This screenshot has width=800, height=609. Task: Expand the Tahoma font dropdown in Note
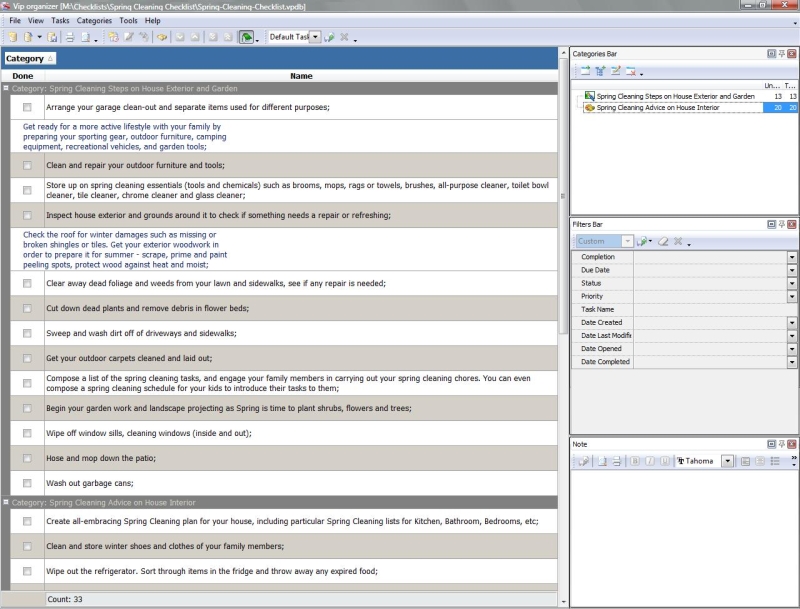click(x=727, y=461)
